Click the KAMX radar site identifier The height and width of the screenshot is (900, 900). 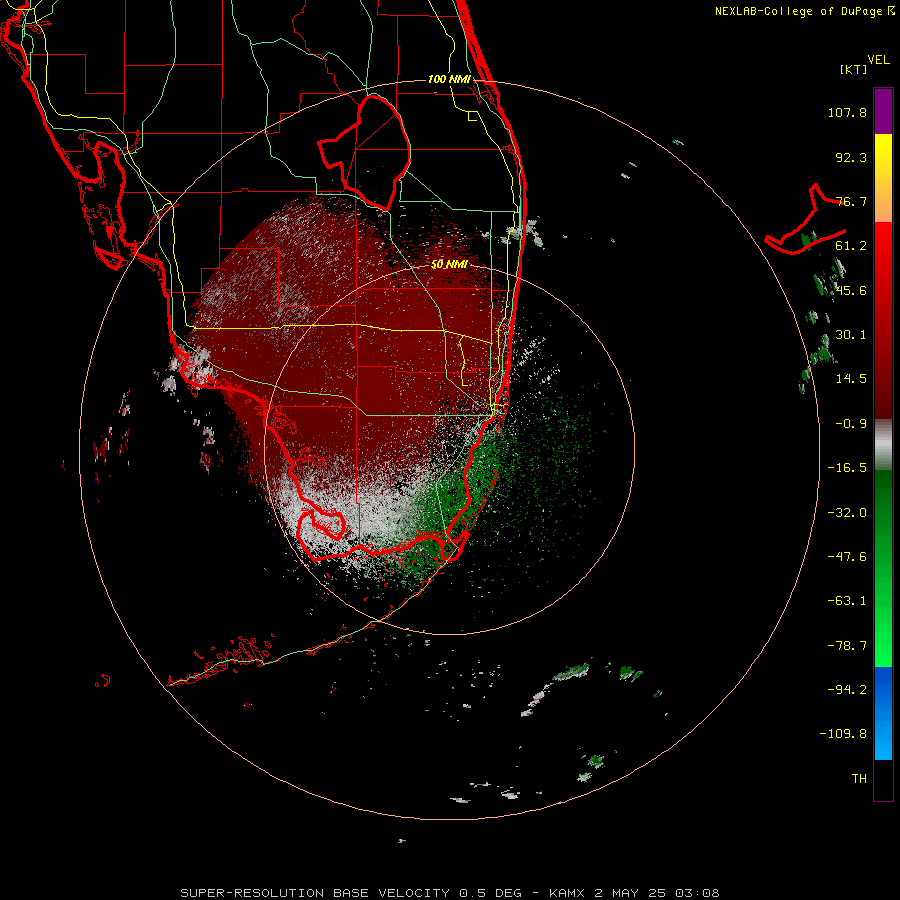coord(566,893)
